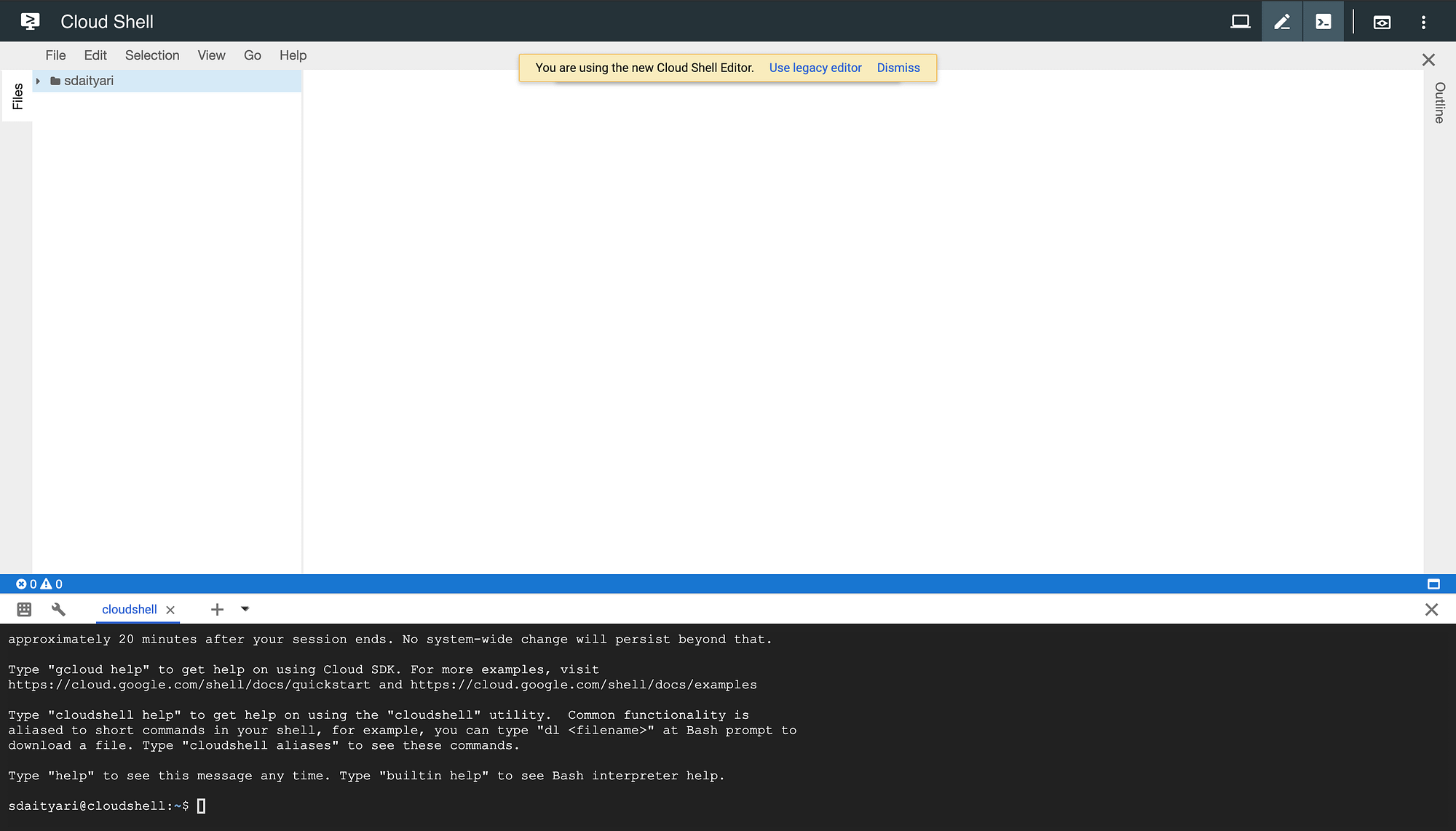The image size is (1456, 831).
Task: Open the terminal tab dropdown arrow
Action: tap(245, 609)
